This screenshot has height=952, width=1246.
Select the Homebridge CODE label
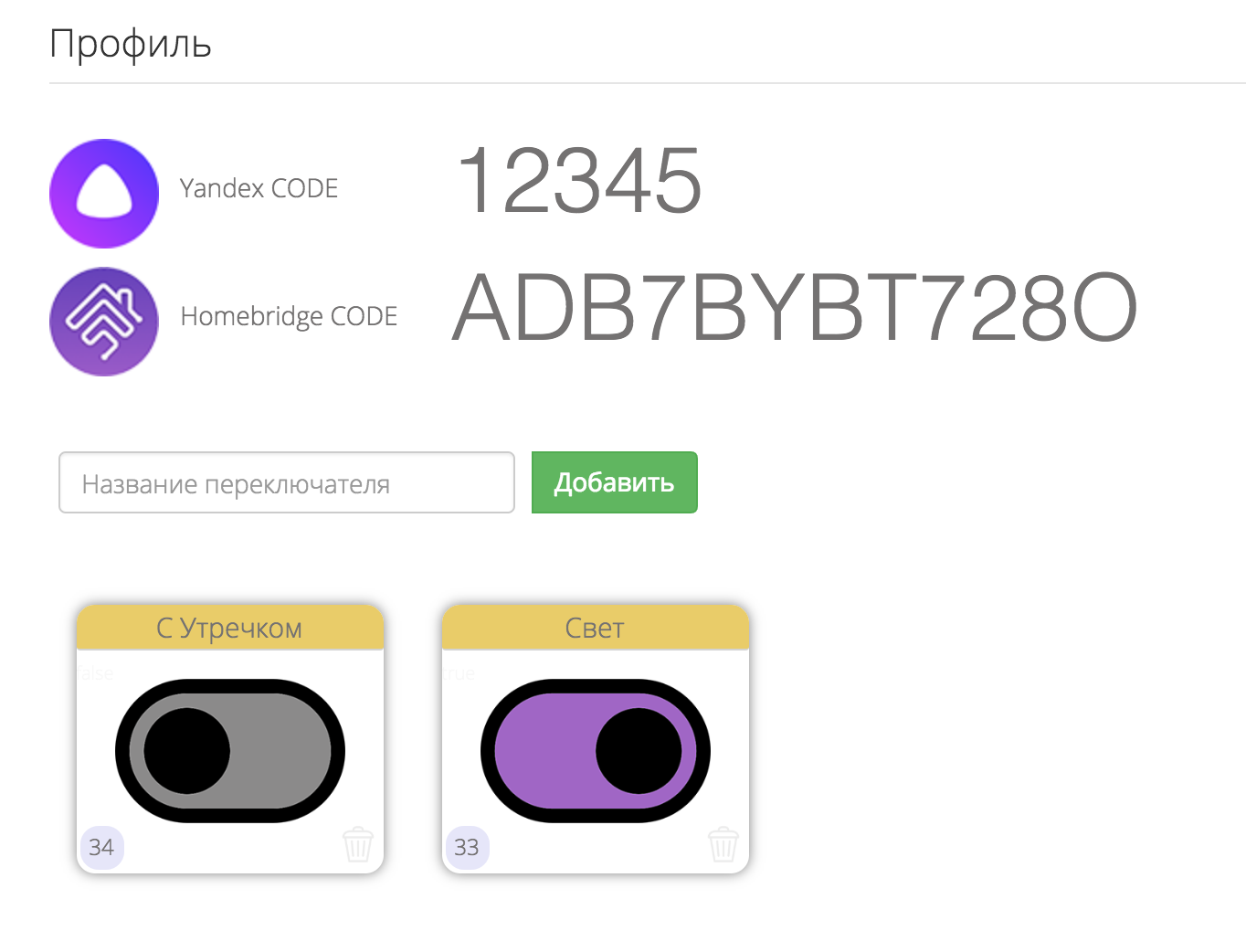coord(289,316)
